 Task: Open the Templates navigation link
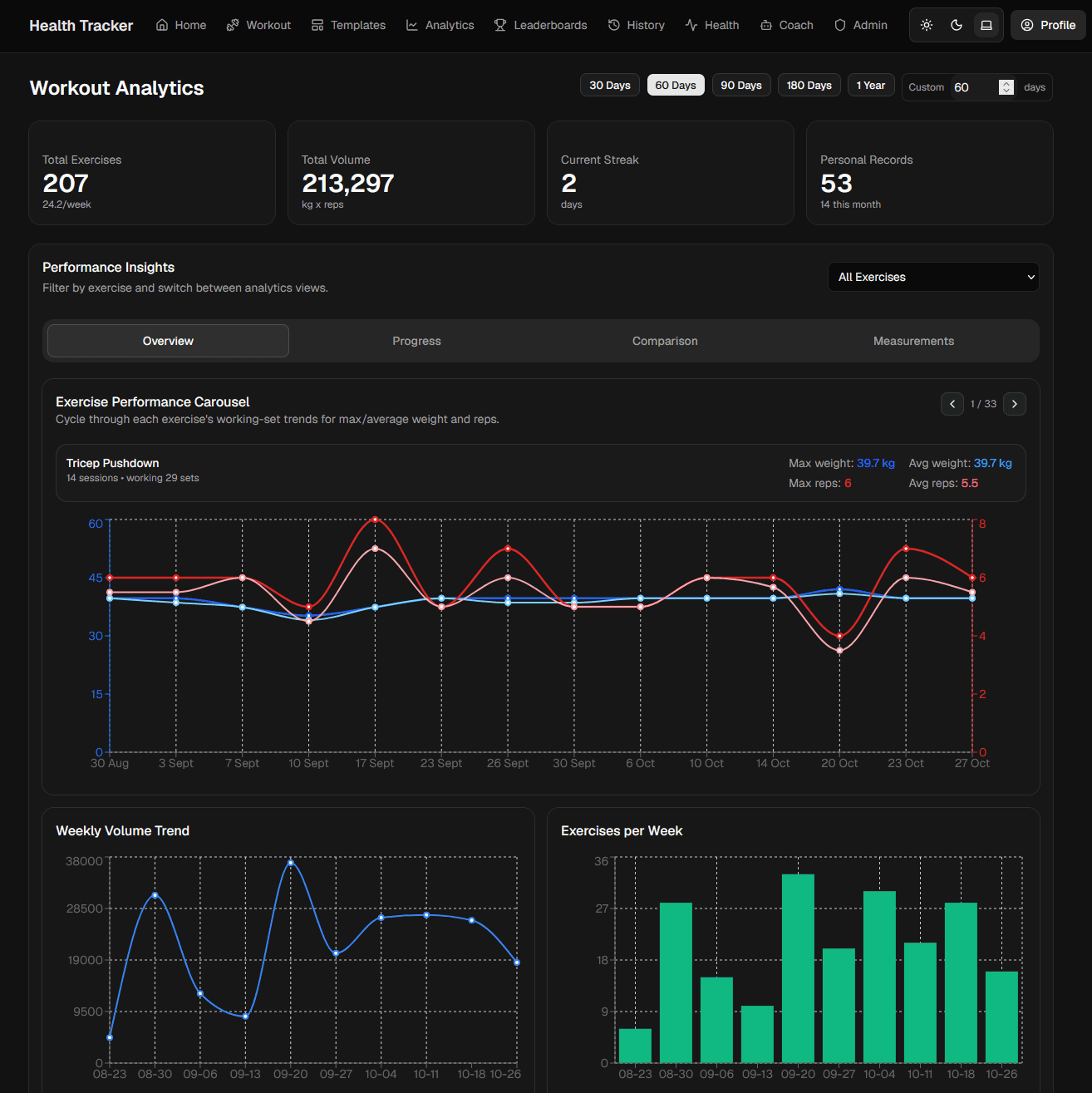point(348,25)
